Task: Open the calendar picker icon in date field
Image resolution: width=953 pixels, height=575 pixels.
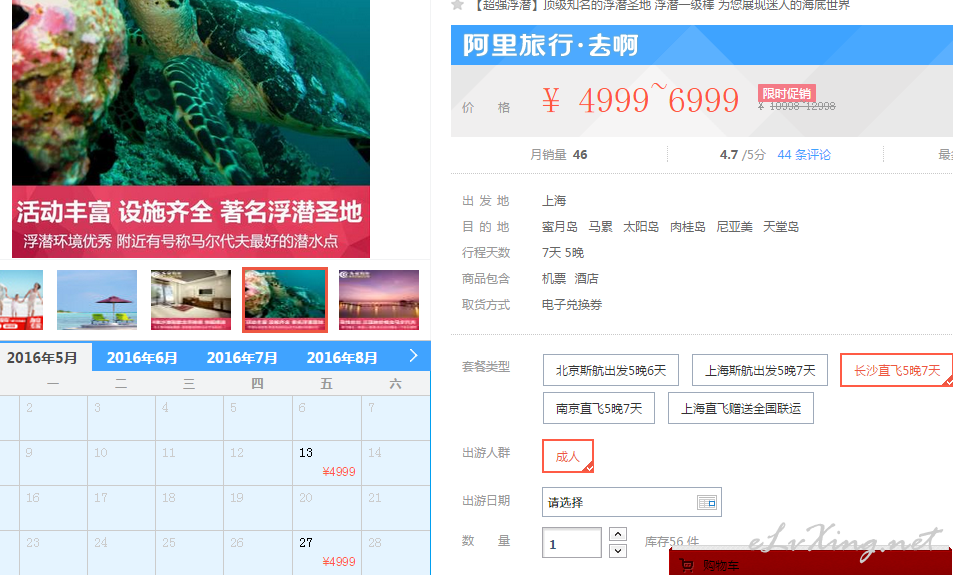Action: point(706,502)
